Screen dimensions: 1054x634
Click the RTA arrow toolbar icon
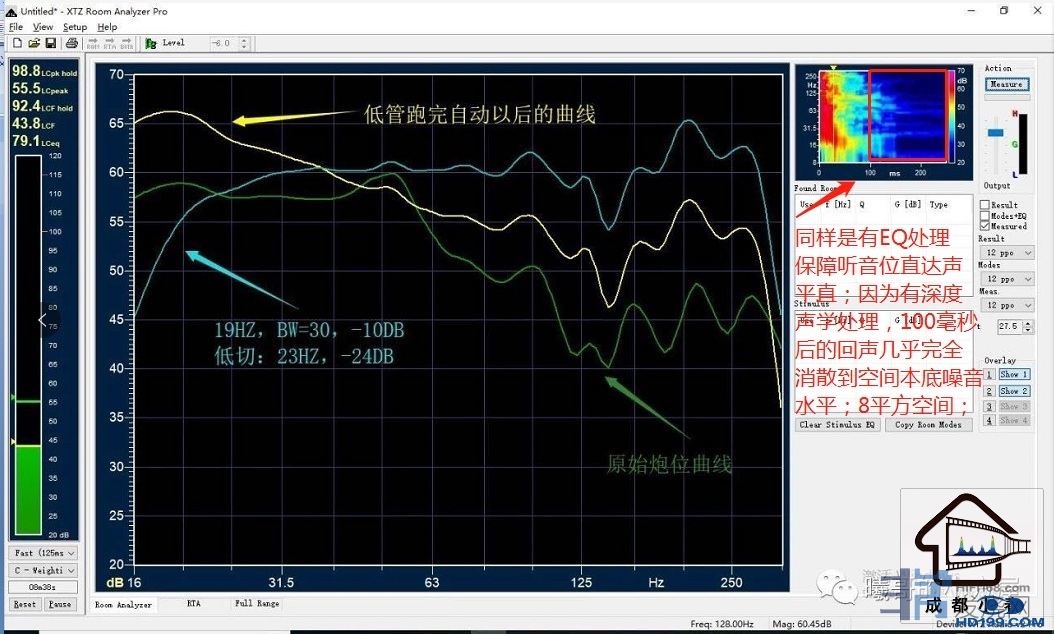[x=110, y=43]
